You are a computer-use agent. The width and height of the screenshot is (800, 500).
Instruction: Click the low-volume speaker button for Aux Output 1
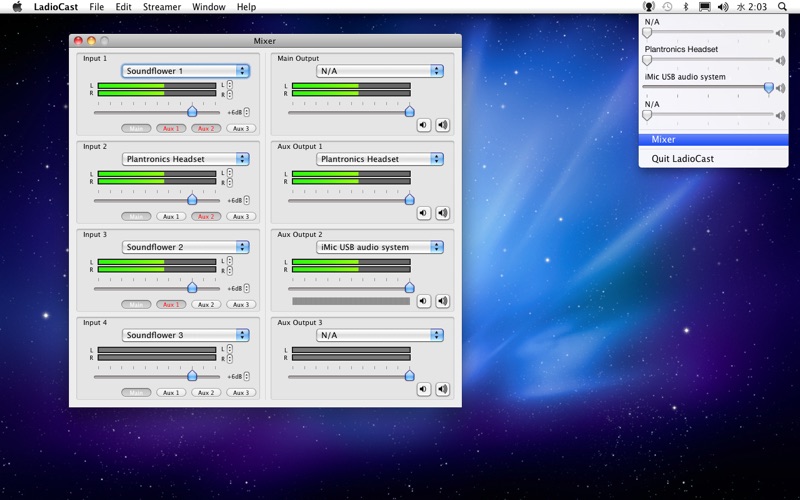(x=423, y=213)
